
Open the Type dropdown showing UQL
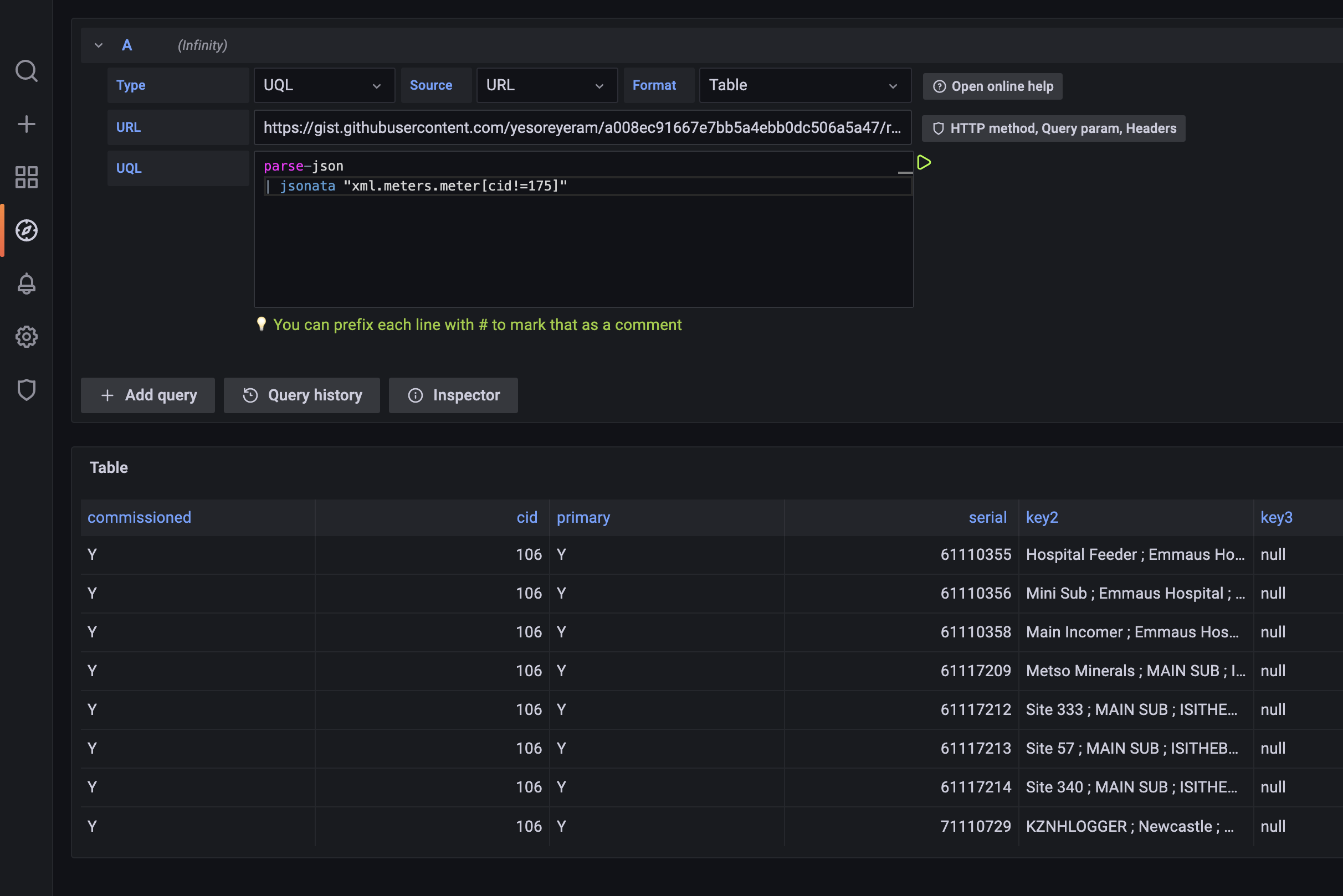point(324,85)
